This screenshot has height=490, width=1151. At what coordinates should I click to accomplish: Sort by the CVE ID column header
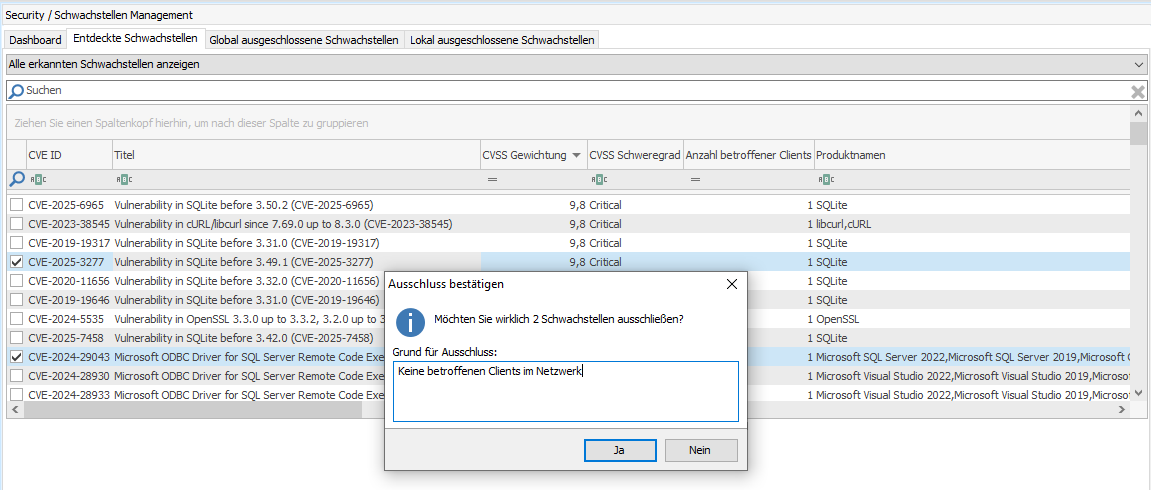(x=68, y=156)
